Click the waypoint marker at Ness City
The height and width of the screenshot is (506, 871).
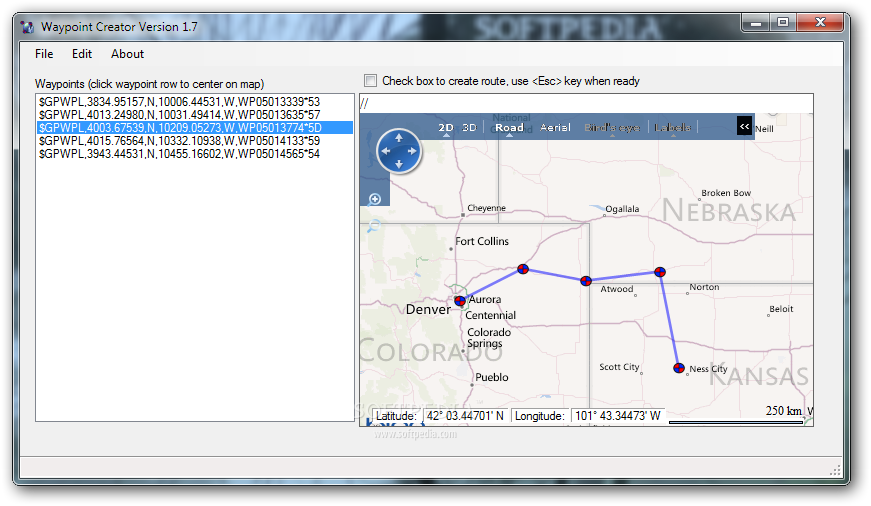tap(679, 368)
